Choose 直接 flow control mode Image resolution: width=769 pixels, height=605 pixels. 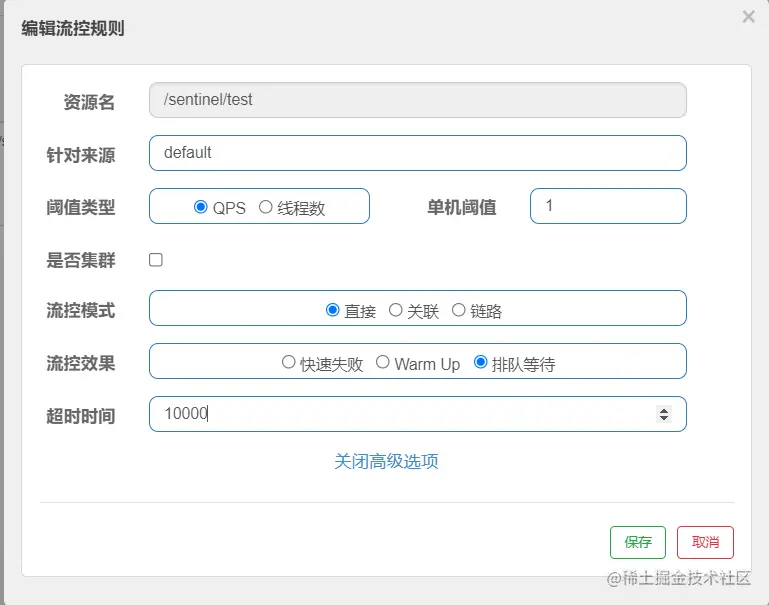(333, 310)
